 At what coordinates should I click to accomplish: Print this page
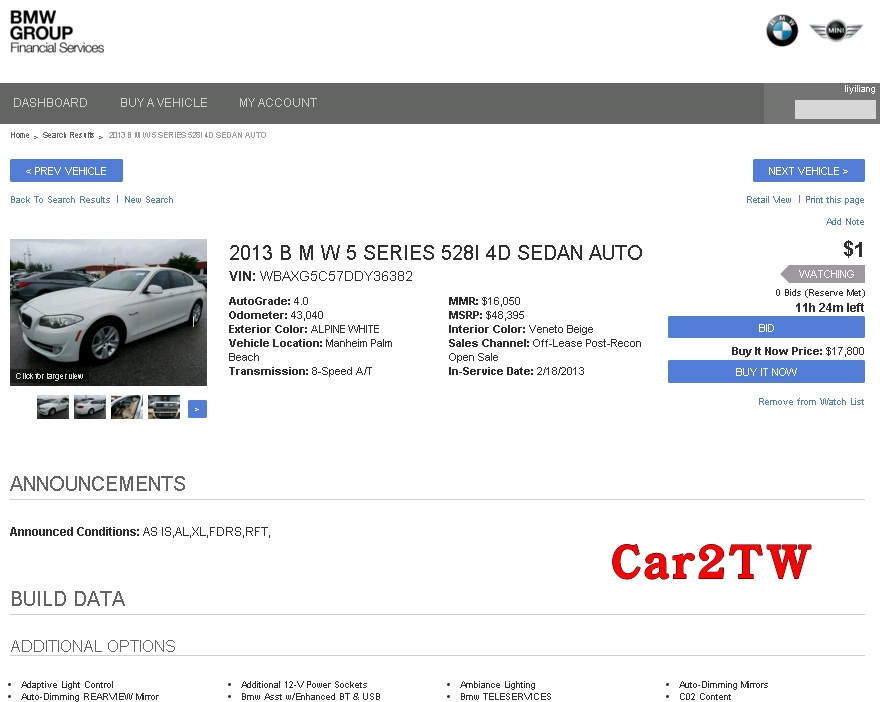[x=835, y=200]
